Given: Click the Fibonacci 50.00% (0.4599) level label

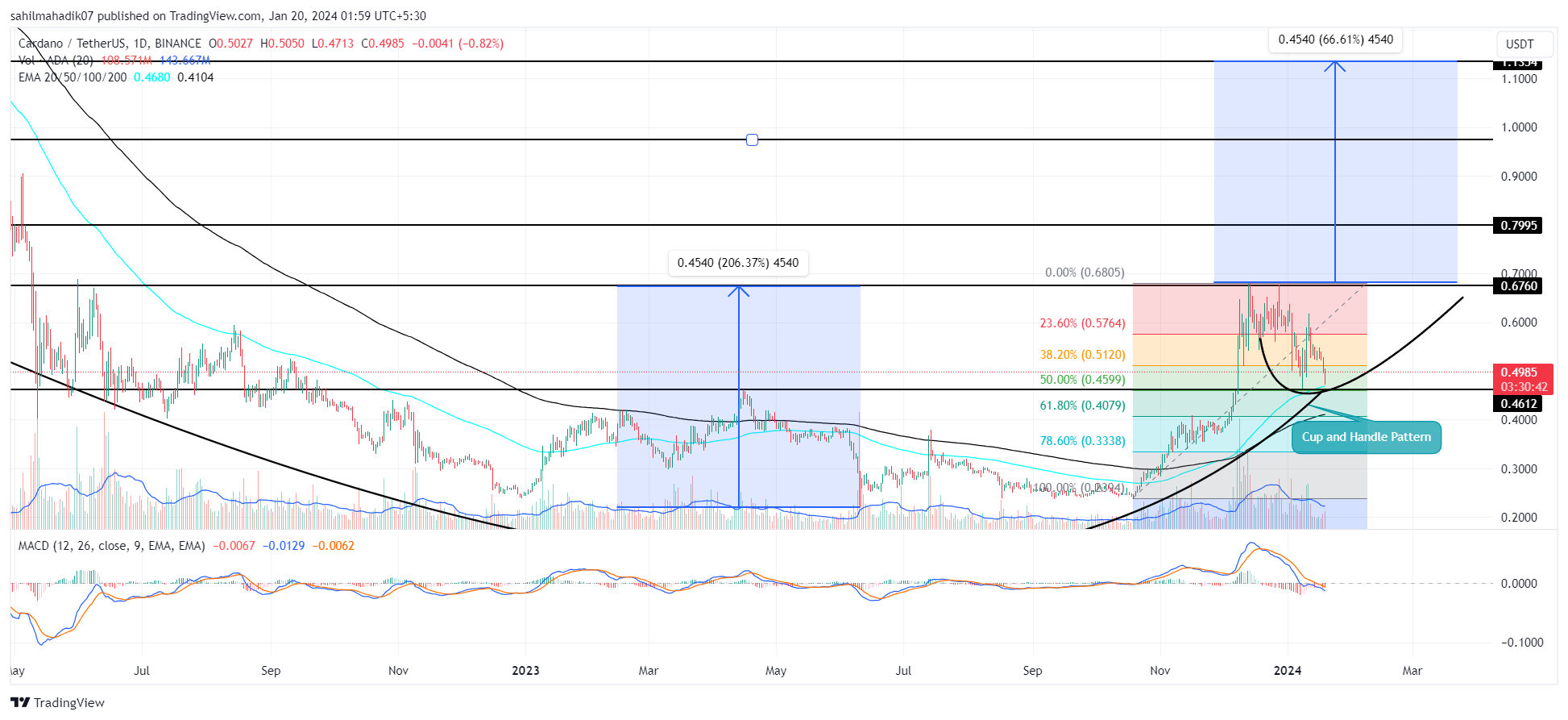Looking at the screenshot, I should (x=1082, y=380).
